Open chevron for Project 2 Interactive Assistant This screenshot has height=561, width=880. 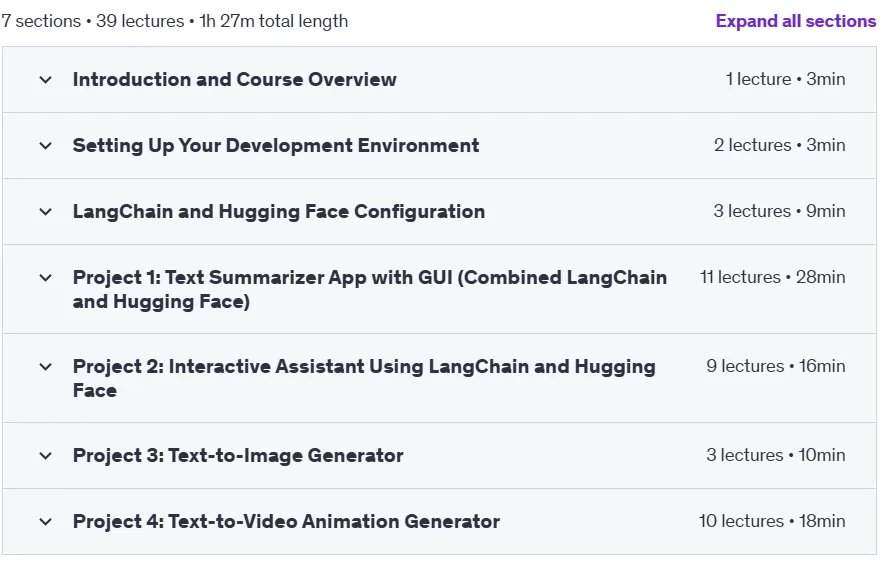tap(45, 367)
